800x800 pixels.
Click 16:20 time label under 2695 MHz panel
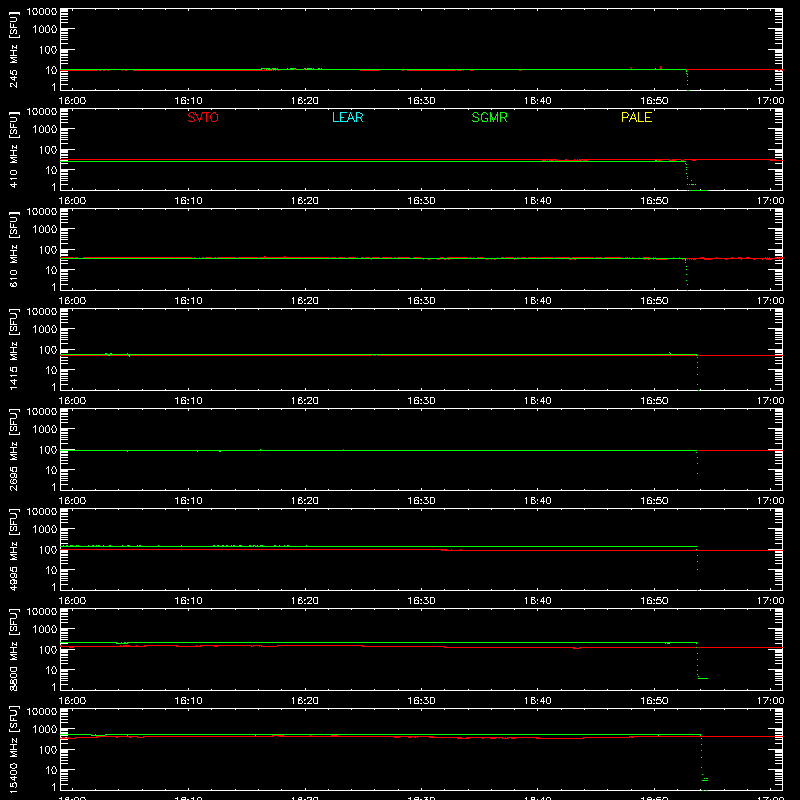[305, 501]
